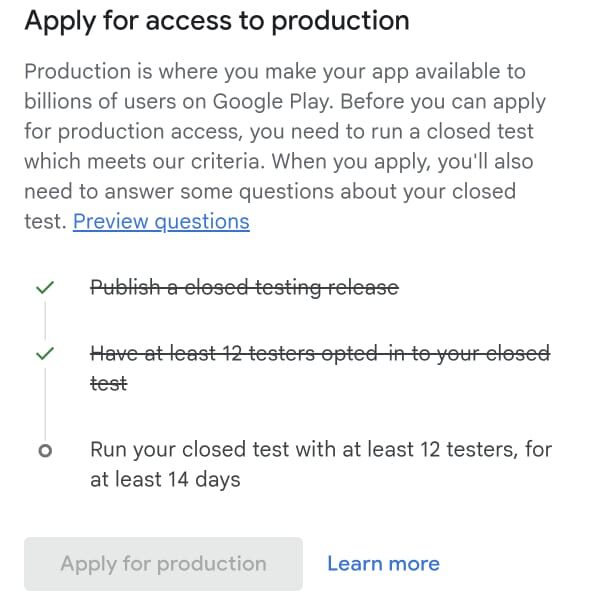Screen dimensions: 610x610
Task: Click the 'Apply for access to production' heading
Action: click(217, 20)
